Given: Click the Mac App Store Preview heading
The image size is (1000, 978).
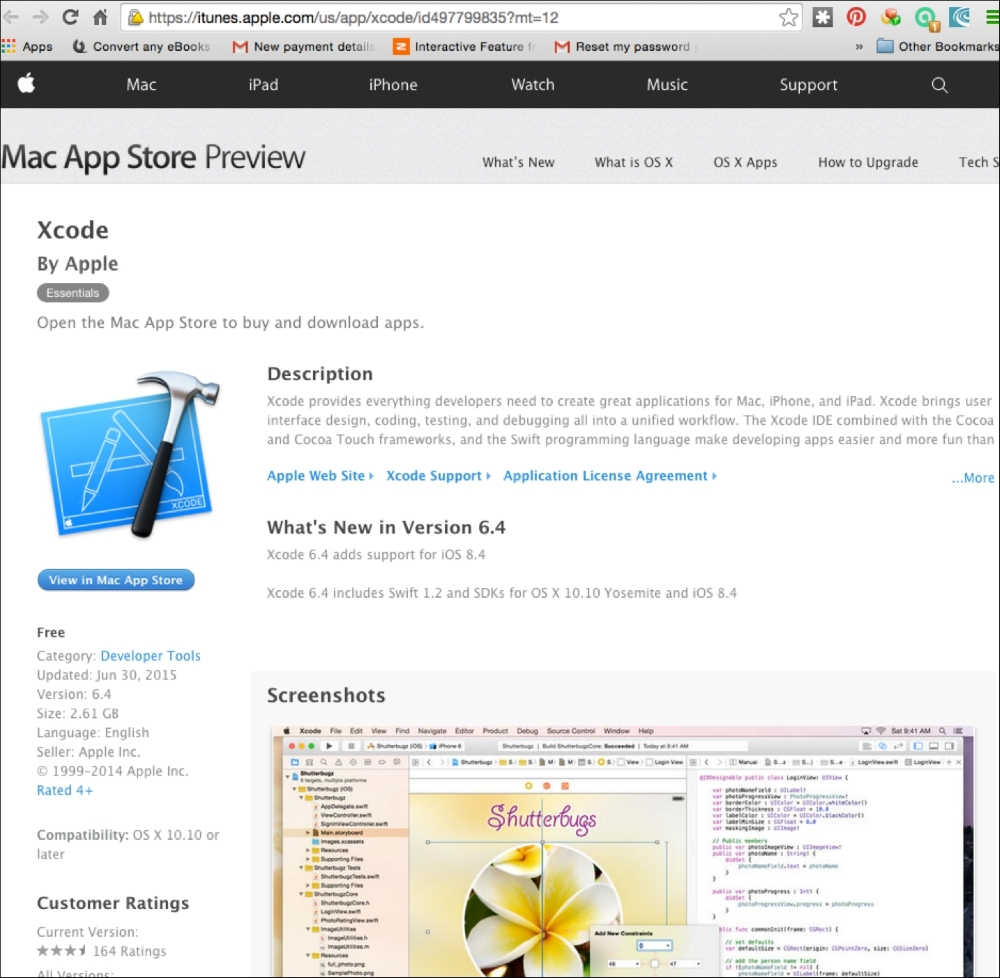Looking at the screenshot, I should (153, 157).
